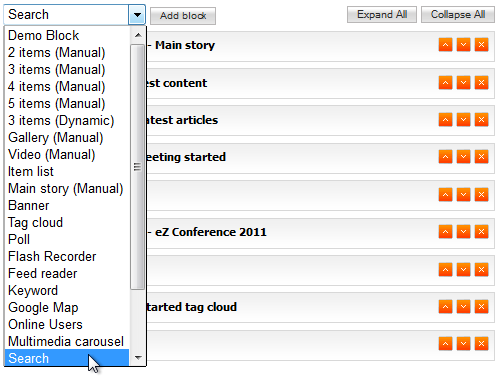
Task: Select Multimedia carousel in dropdown list
Action: click(67, 341)
